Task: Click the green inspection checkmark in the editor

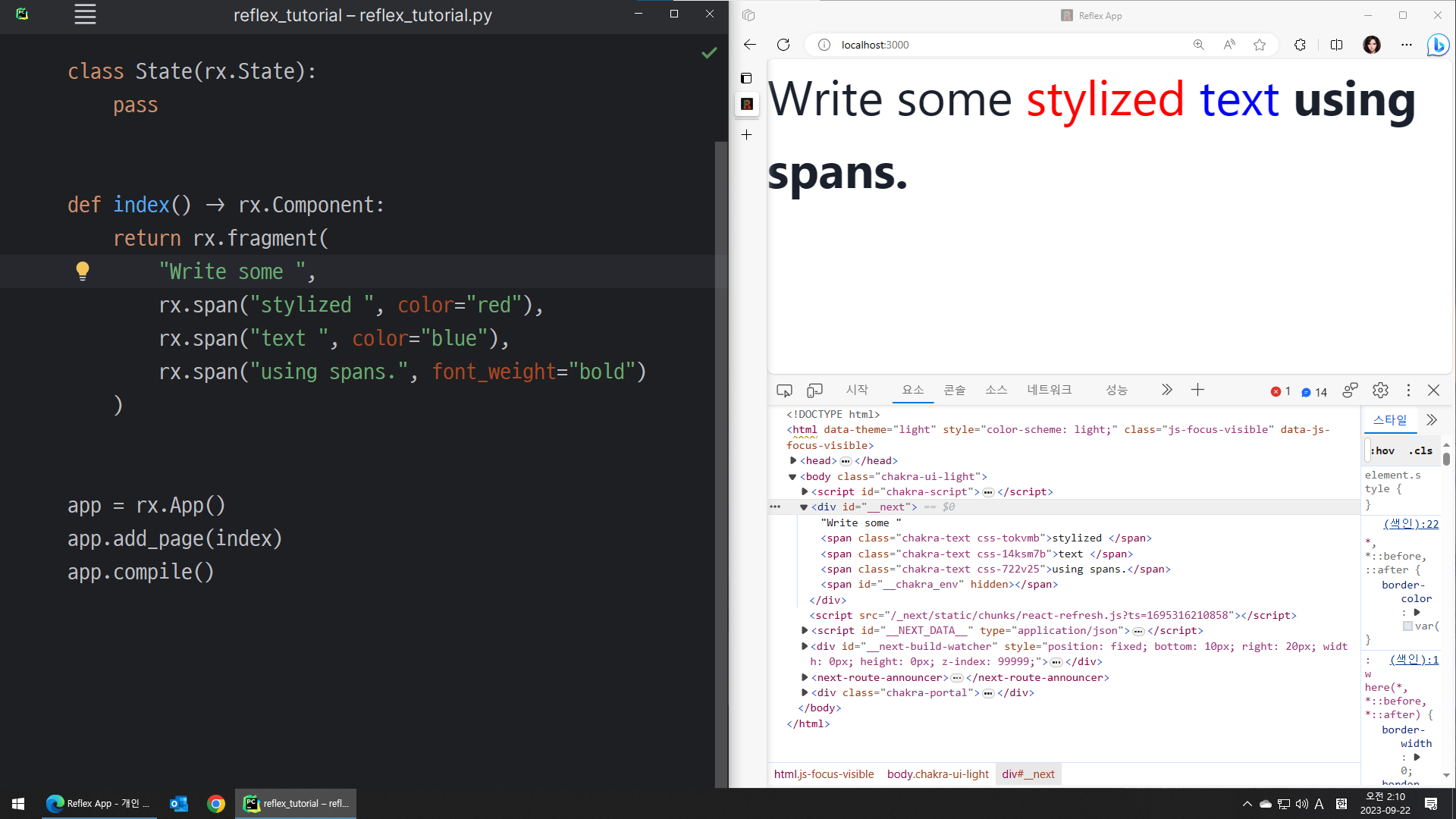Action: coord(709,52)
